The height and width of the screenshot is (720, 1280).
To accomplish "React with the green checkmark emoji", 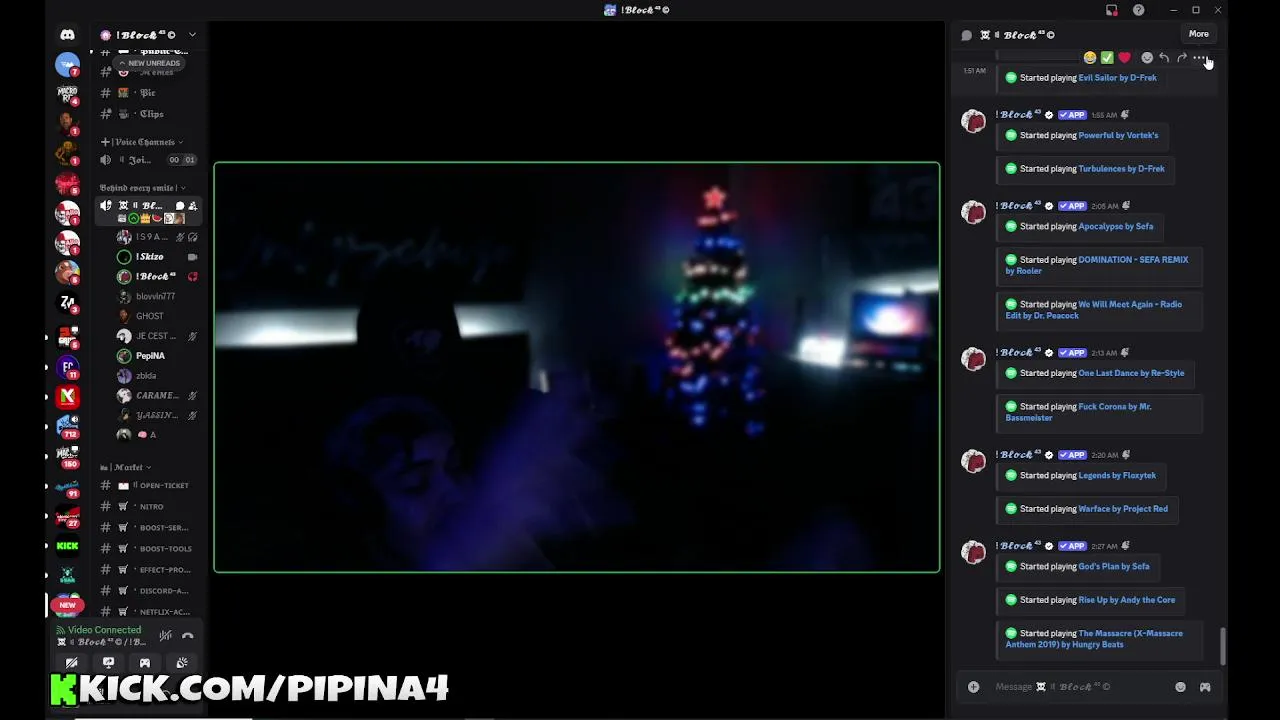I will point(1107,58).
